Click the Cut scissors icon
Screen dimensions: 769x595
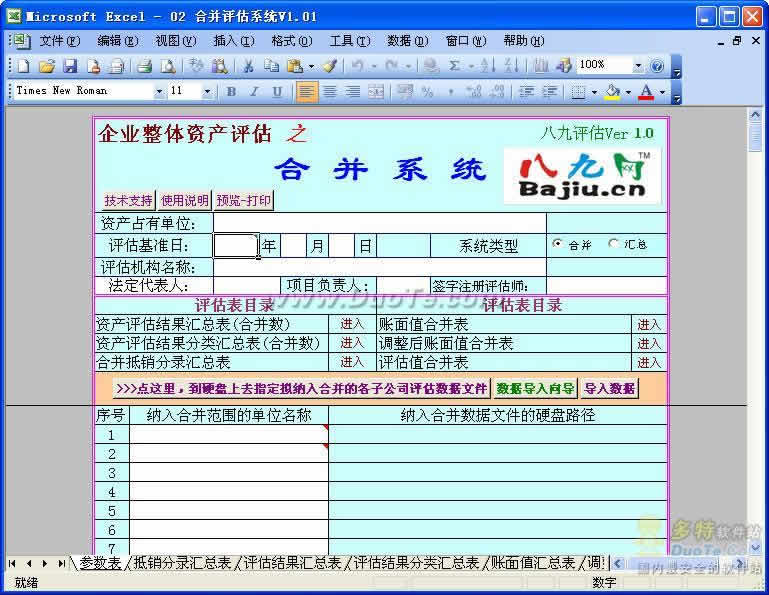(248, 66)
